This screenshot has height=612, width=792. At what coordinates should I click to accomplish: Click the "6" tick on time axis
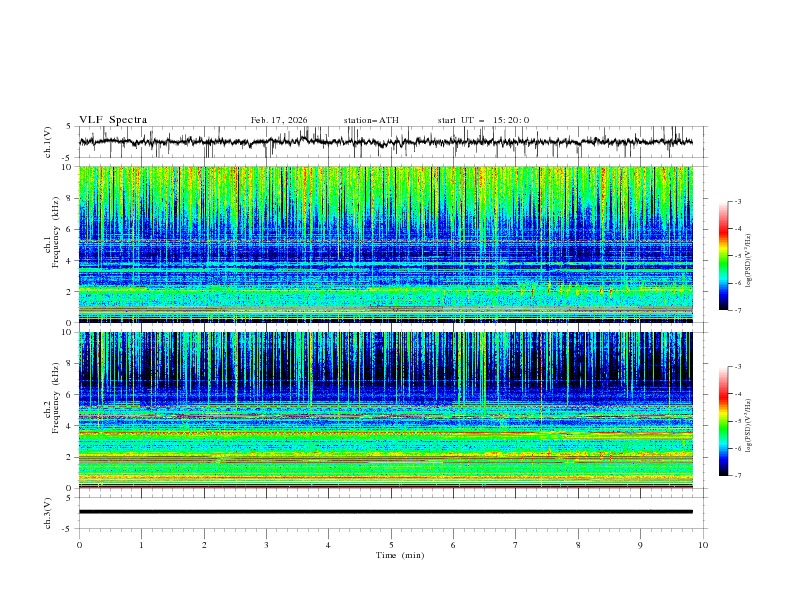pos(453,545)
